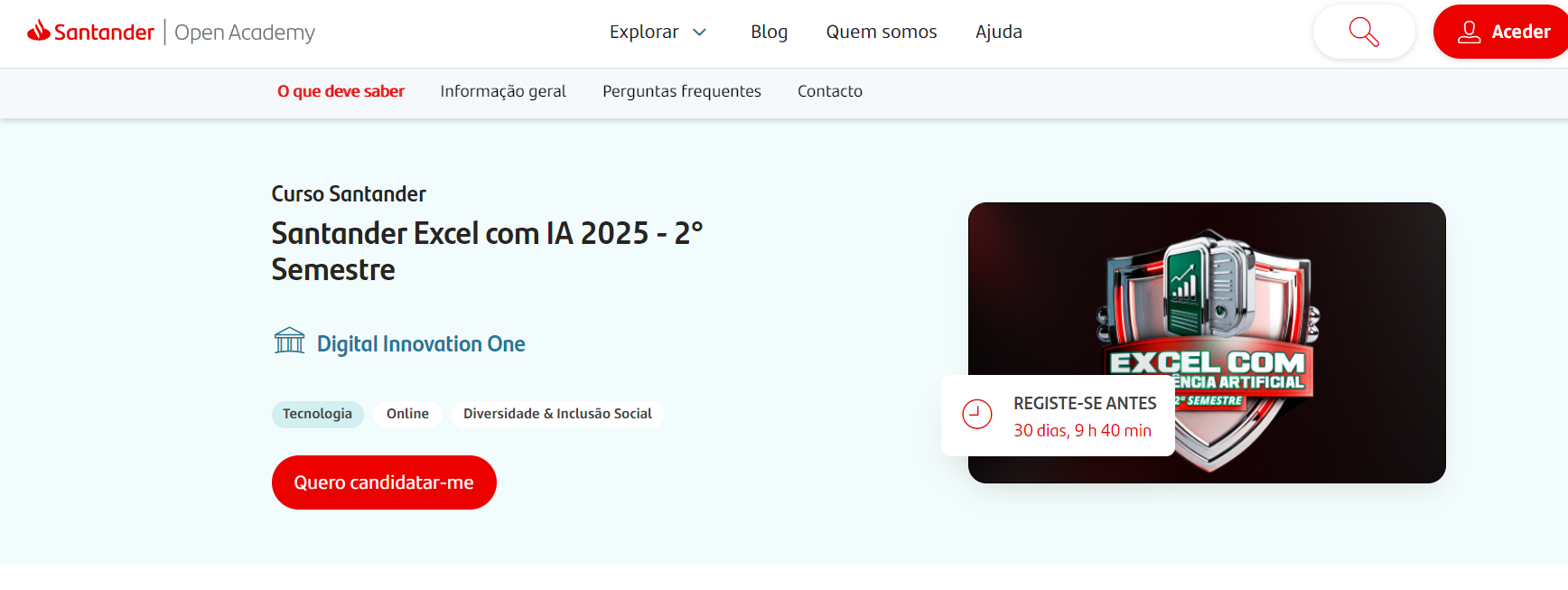Select the Online tag chip
Viewport: 1568px width, 590px height.
click(407, 414)
